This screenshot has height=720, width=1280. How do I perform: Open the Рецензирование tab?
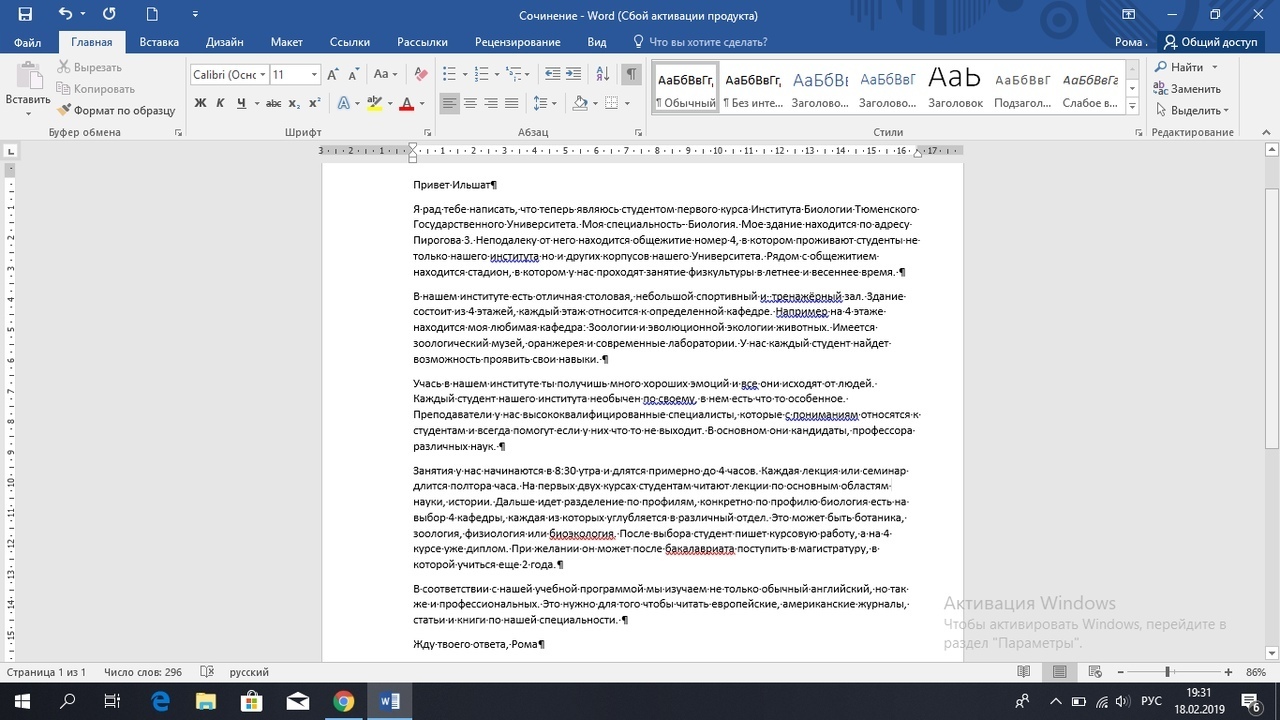coord(517,42)
